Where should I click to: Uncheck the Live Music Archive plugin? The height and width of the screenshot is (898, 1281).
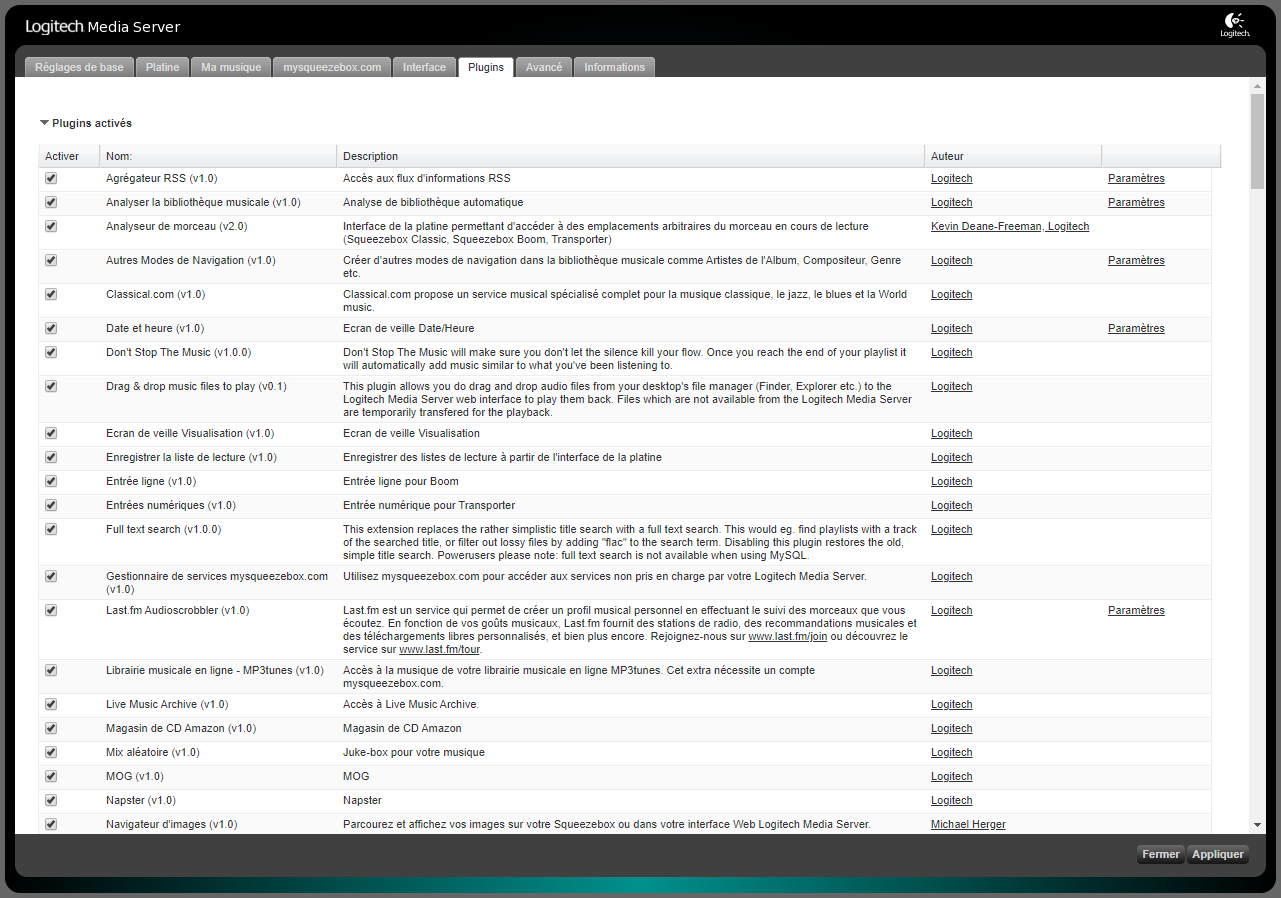51,704
